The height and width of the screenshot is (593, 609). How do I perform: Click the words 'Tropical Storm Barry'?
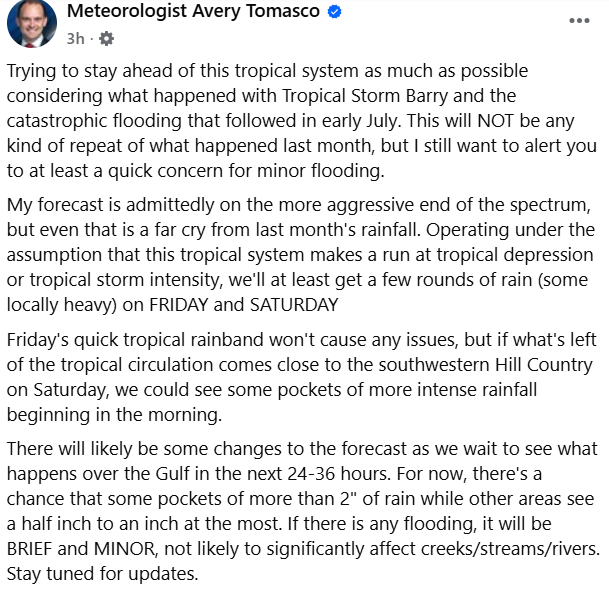(x=365, y=96)
